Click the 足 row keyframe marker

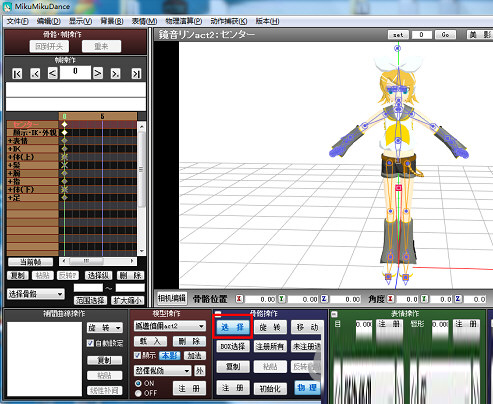click(x=64, y=198)
